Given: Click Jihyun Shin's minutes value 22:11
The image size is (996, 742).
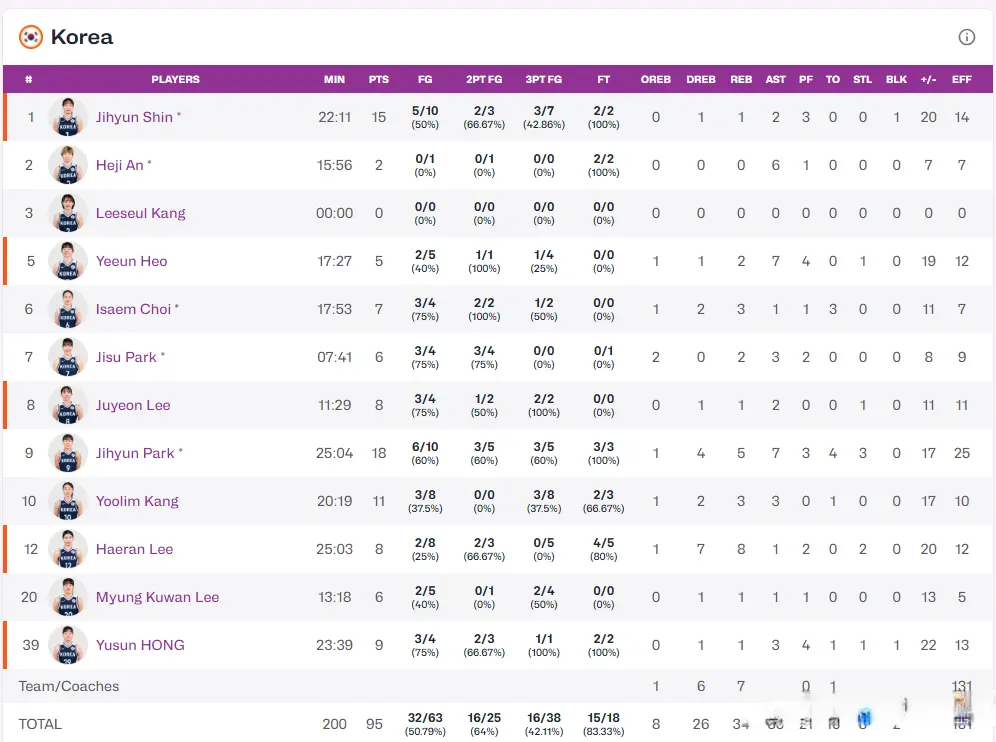Looking at the screenshot, I should coord(335,117).
